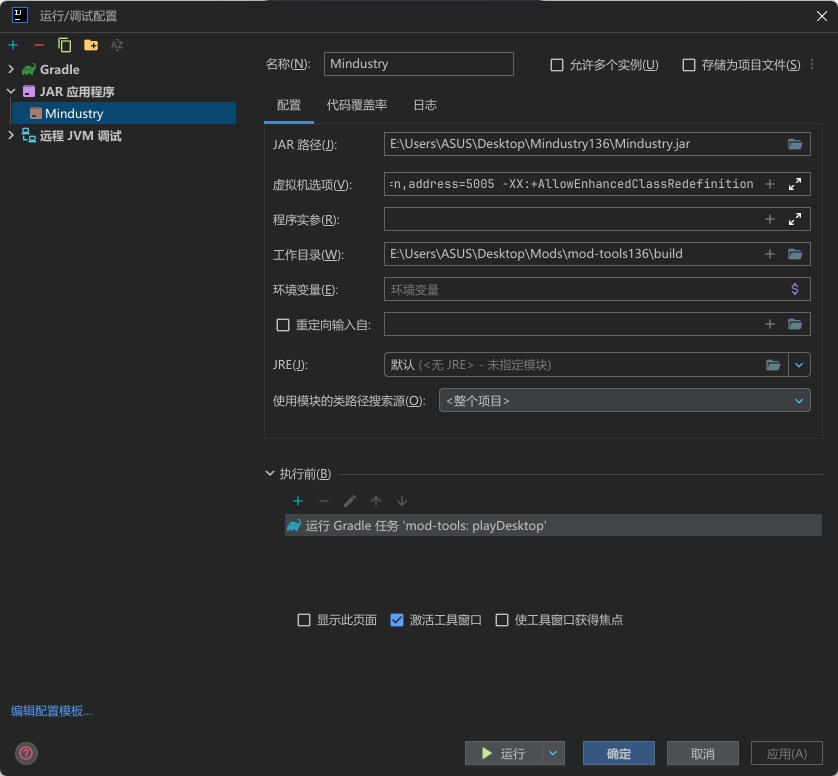Viewport: 838px width, 776px height.
Task: Open the Run button dropdown arrow
Action: 553,754
